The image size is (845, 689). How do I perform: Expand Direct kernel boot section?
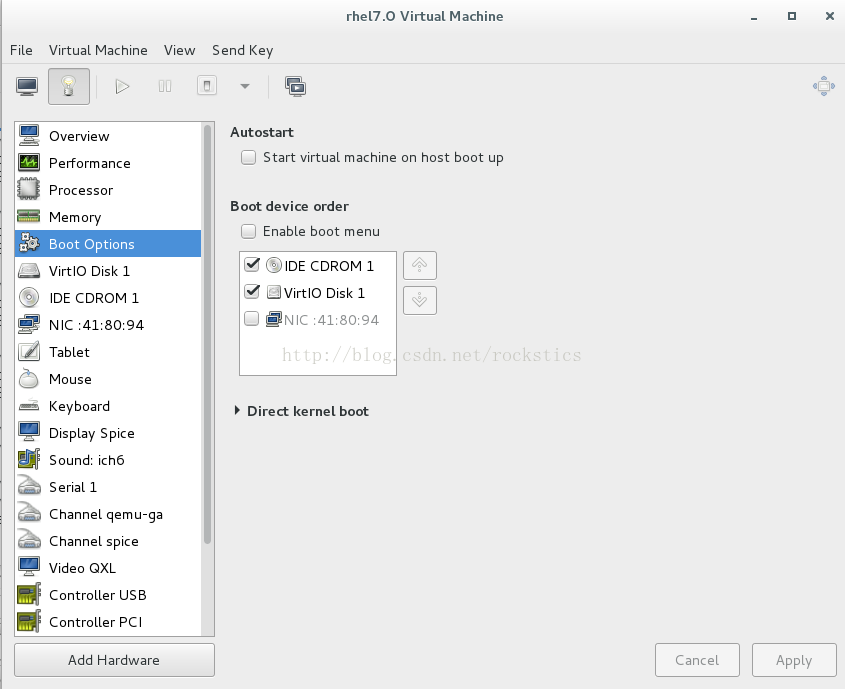point(237,410)
